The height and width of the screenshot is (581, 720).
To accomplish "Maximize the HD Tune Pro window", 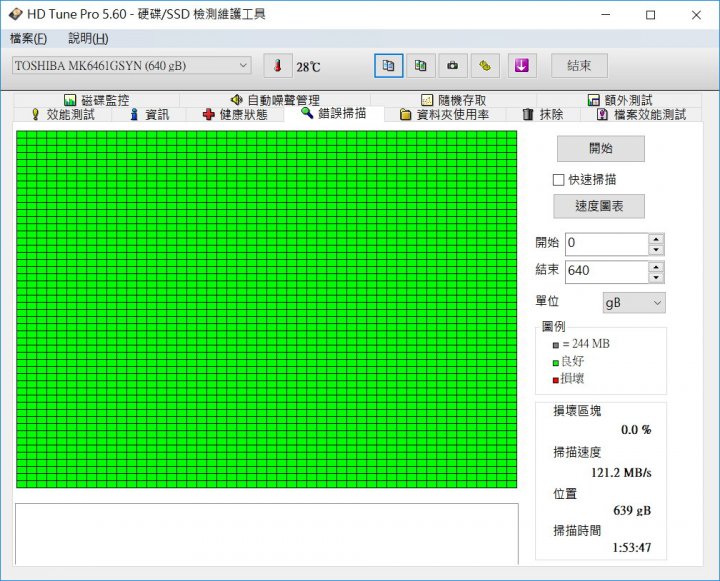I will pos(650,15).
